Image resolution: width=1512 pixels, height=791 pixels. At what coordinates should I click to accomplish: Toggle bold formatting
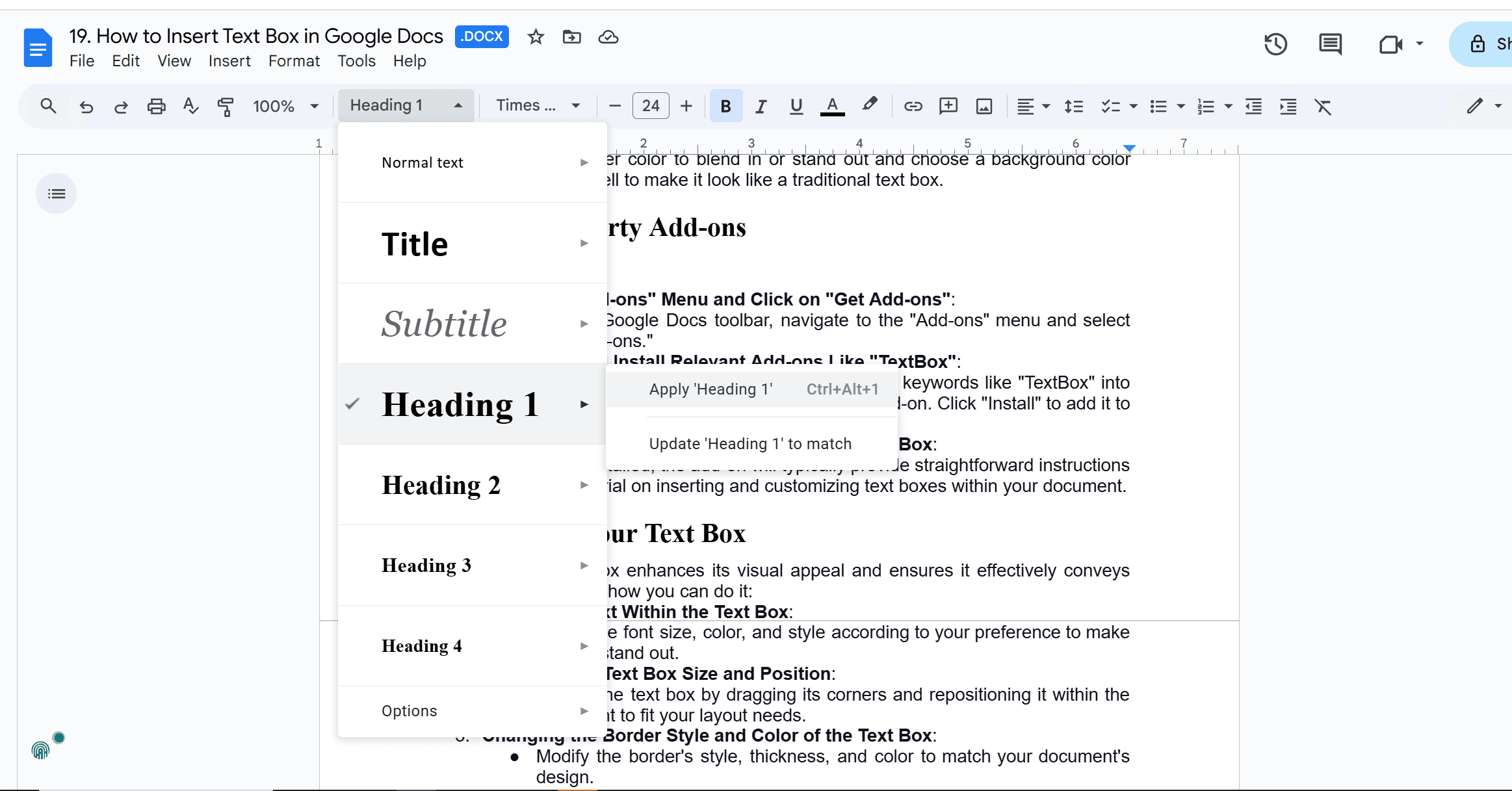[x=726, y=106]
